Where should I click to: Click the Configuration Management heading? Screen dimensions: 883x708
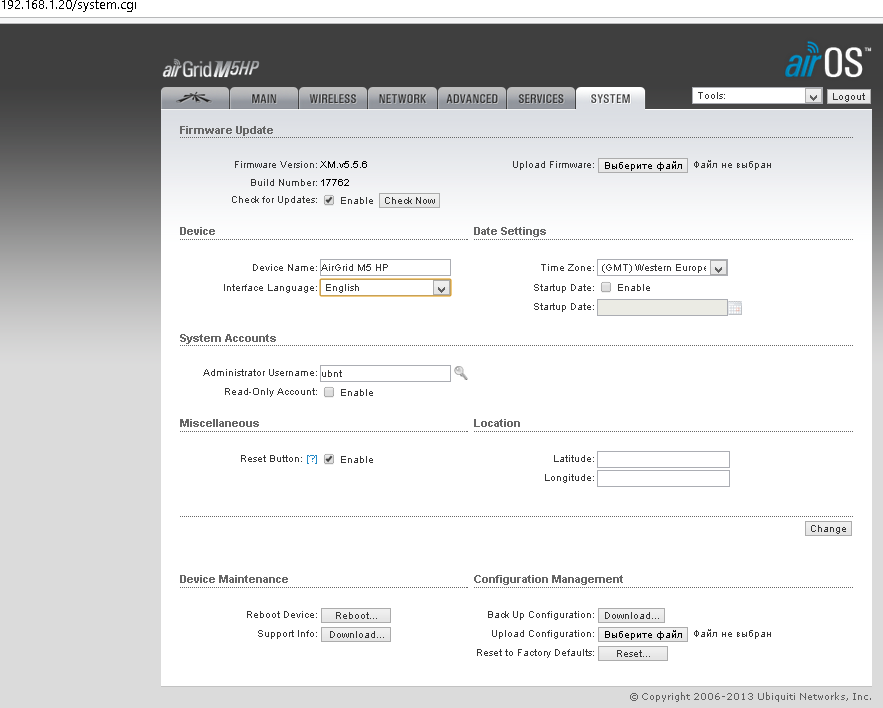click(x=548, y=579)
